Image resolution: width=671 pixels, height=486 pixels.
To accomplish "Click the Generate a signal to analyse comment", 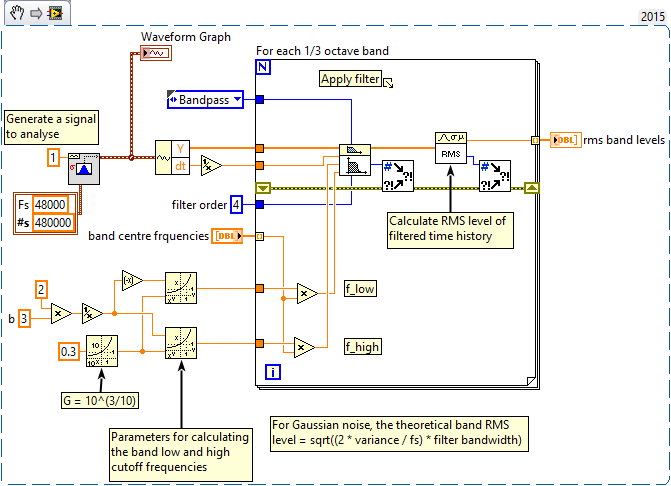I will click(51, 127).
